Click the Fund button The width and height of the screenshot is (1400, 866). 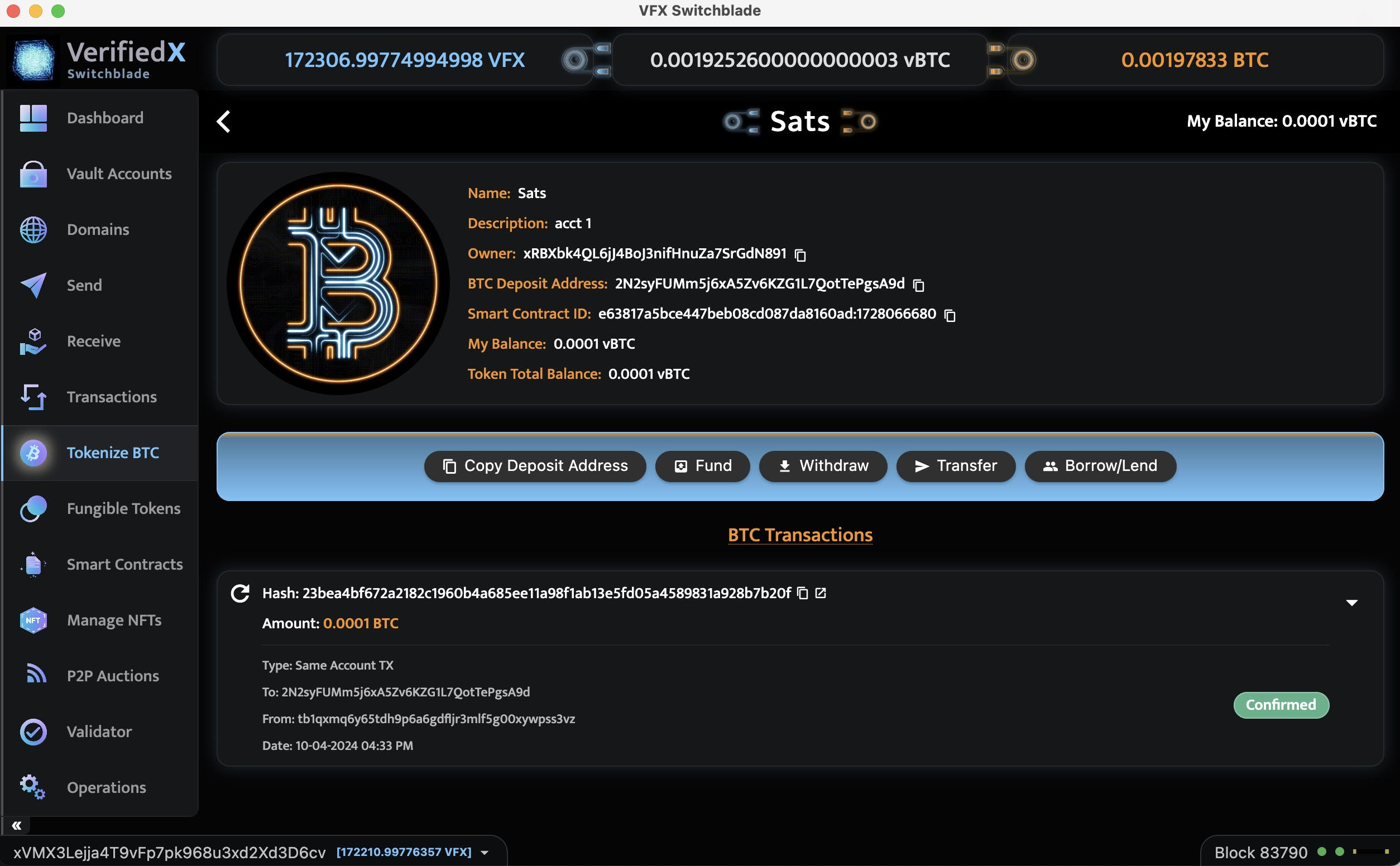point(702,466)
